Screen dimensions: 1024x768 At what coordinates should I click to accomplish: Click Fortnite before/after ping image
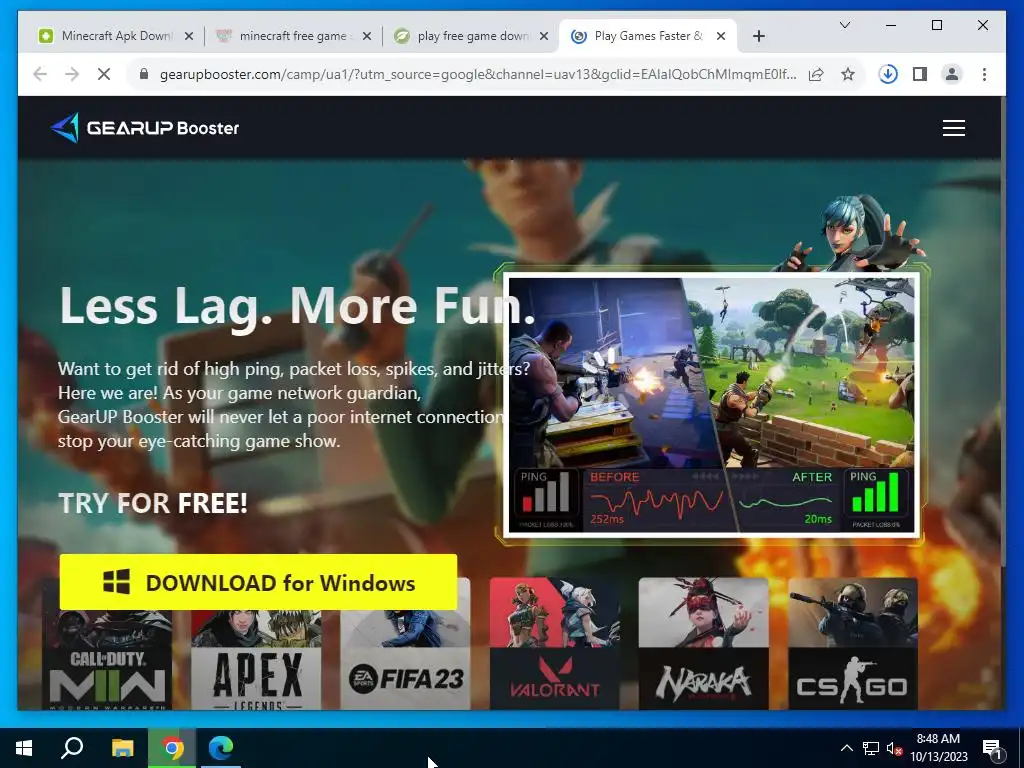(712, 405)
